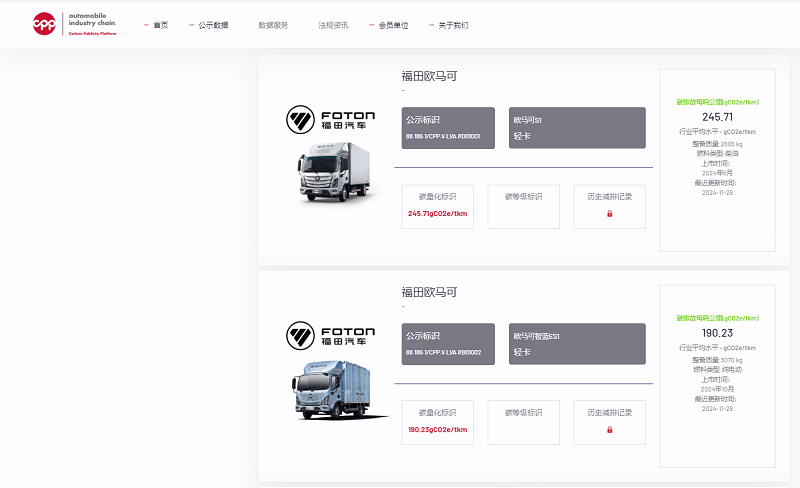Click the white 欧马可S1 truck image
Viewport: 800px width, 488px height.
[335, 173]
